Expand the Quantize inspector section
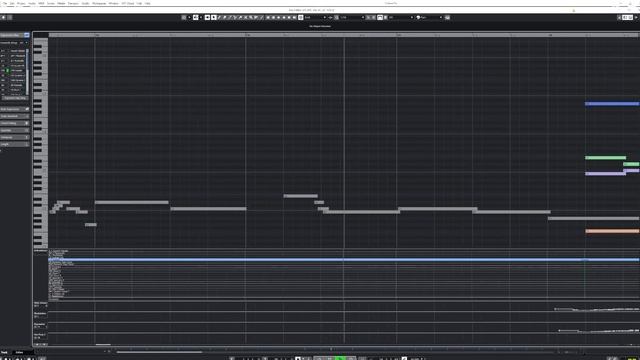 tap(15, 131)
